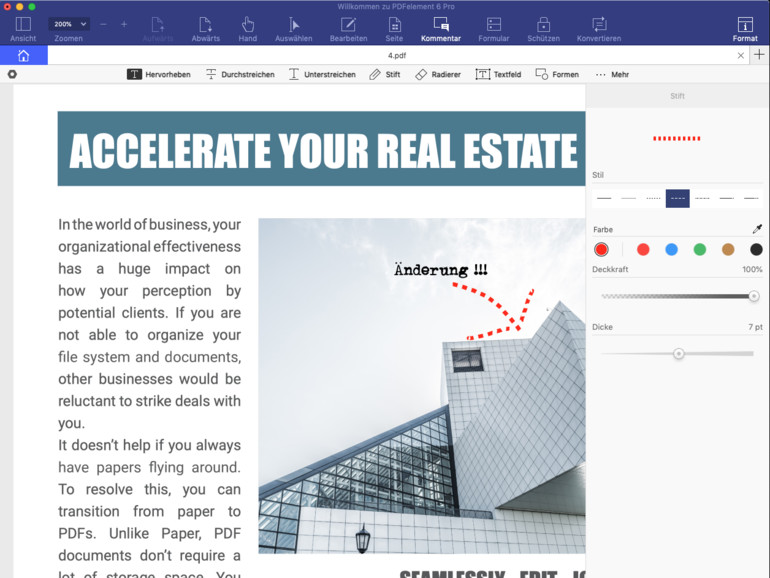770x578 pixels.
Task: Click the zoom out minus button
Action: click(103, 24)
